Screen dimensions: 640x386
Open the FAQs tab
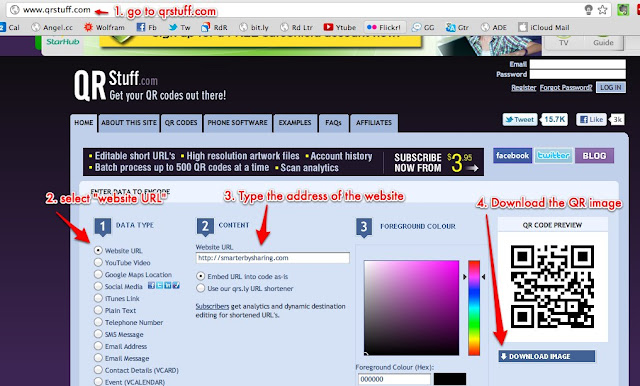click(333, 123)
